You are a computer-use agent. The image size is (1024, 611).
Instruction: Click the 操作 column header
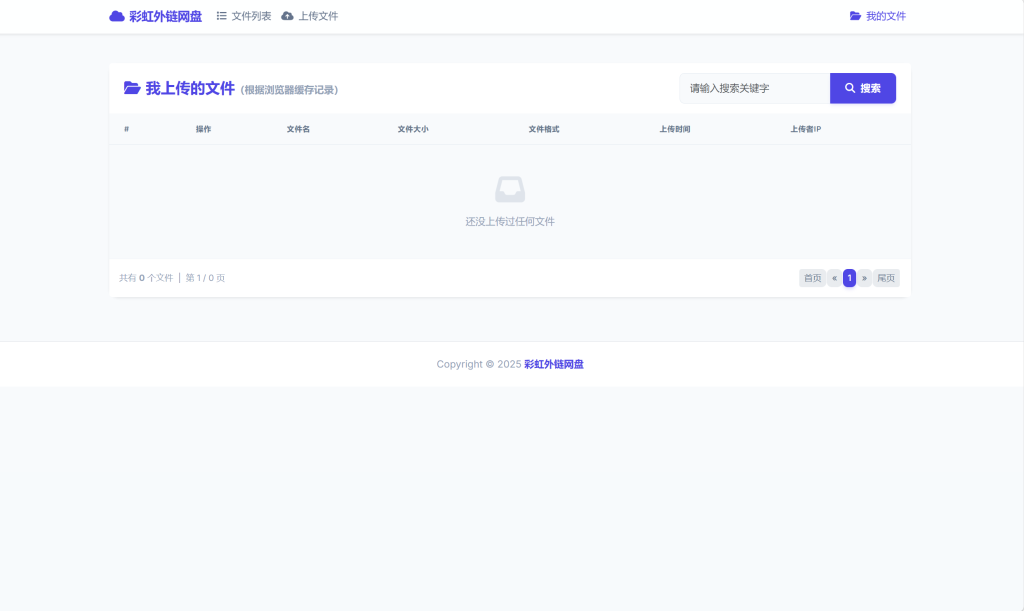[203, 130]
